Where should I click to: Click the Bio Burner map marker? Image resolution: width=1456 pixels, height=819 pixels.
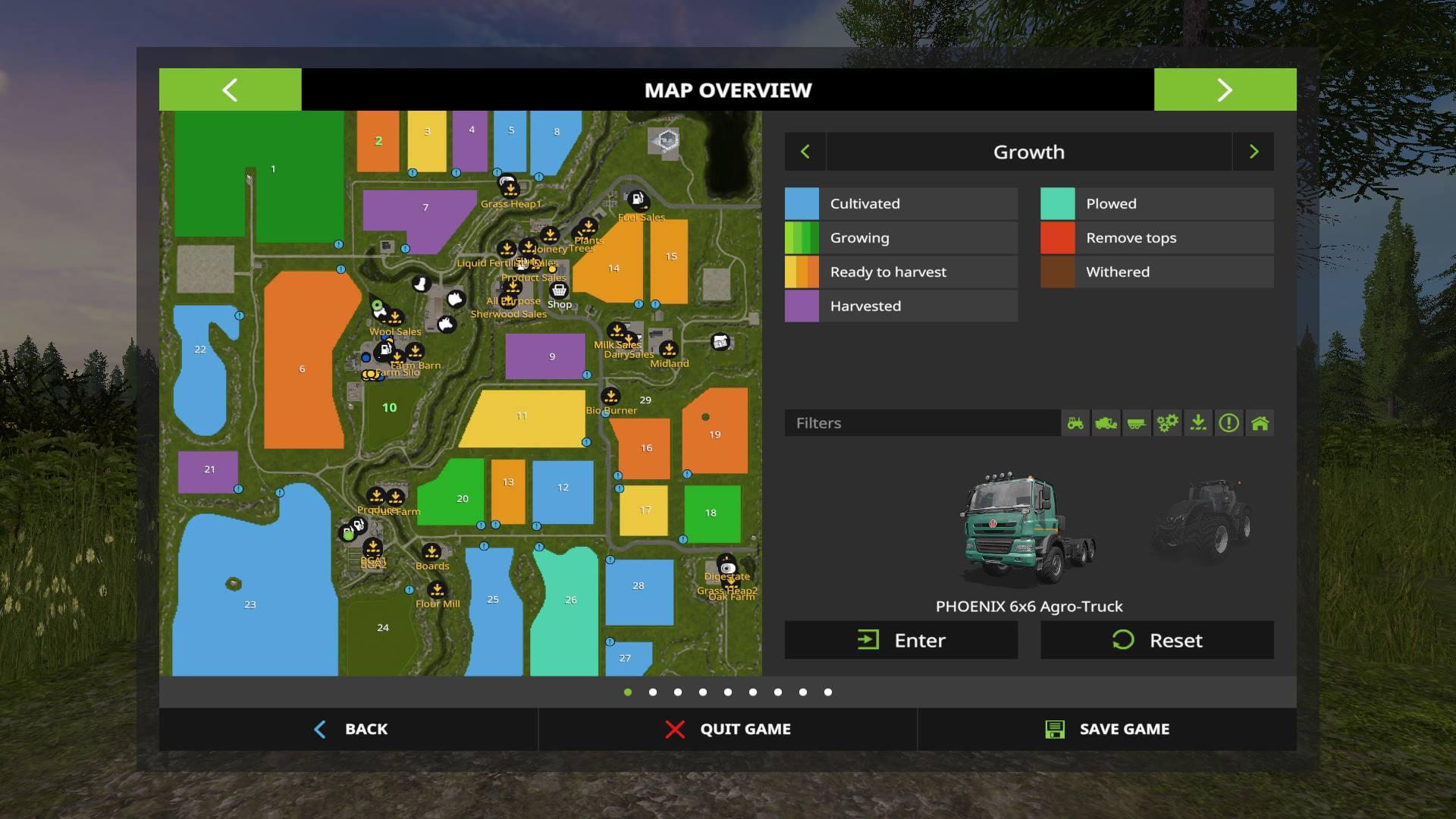click(610, 396)
